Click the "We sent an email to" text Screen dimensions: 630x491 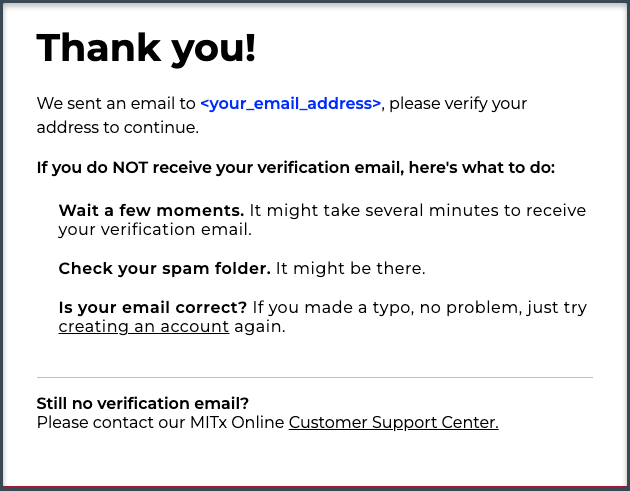[x=116, y=103]
